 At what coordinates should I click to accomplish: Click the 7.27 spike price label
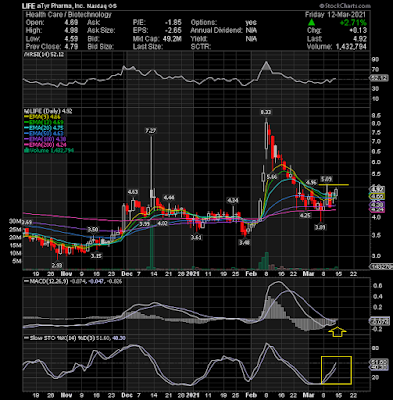(150, 130)
